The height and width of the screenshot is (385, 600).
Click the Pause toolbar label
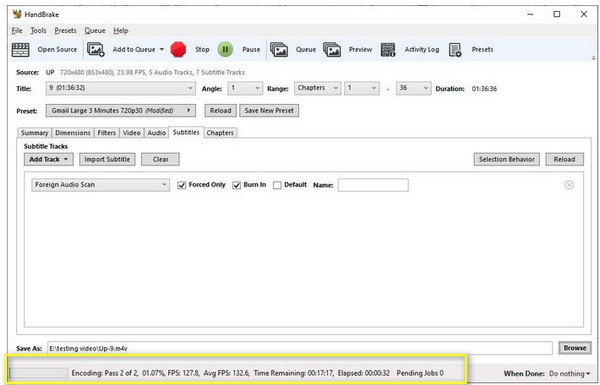point(251,50)
